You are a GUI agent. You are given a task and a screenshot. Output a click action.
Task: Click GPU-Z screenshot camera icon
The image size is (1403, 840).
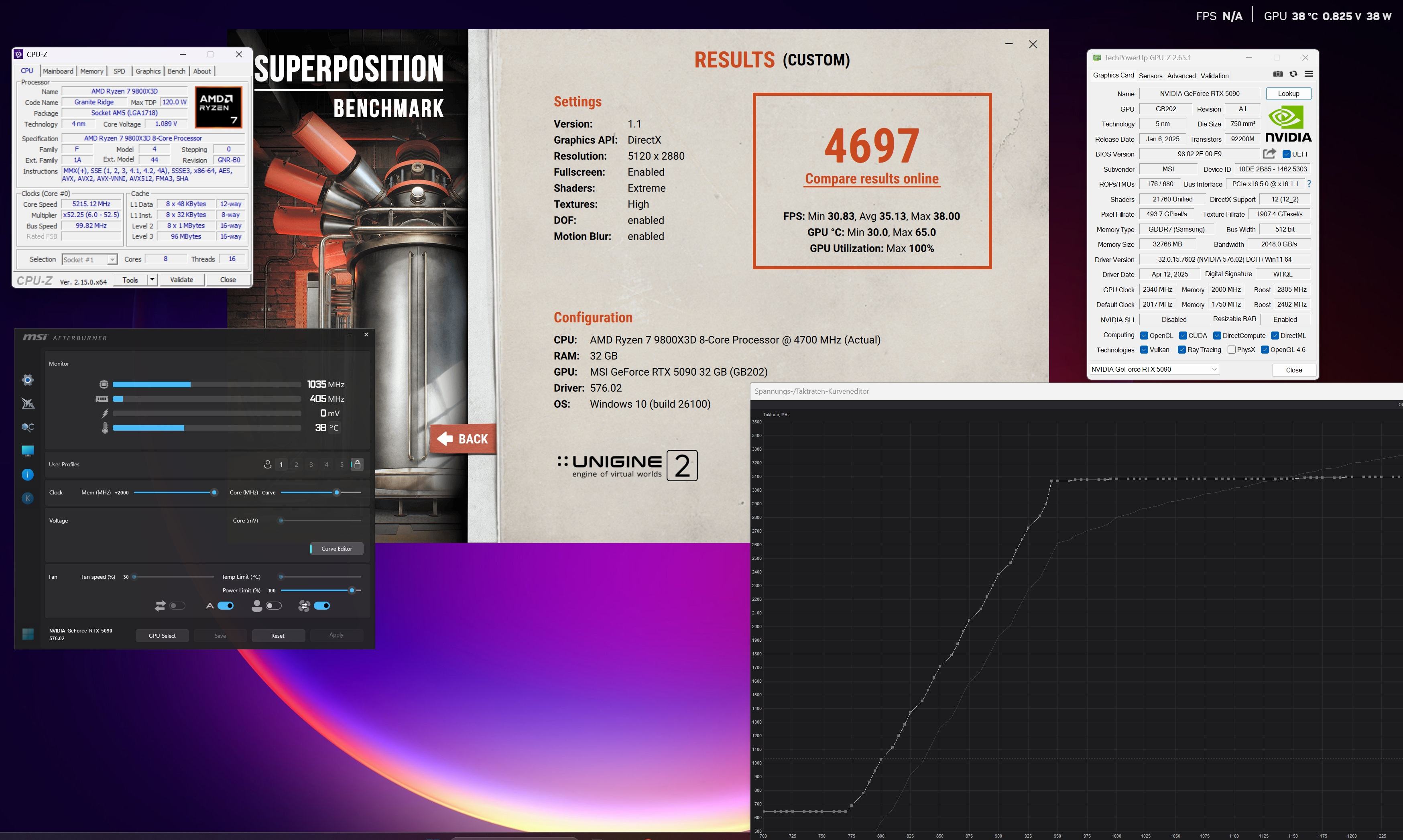[1278, 74]
